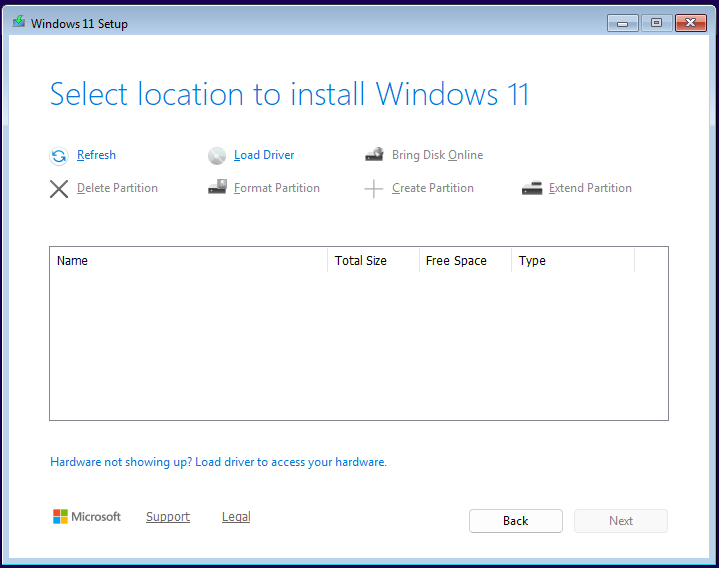Click the Load Driver disc icon
Viewport: 719px width, 568px height.
coord(217,156)
